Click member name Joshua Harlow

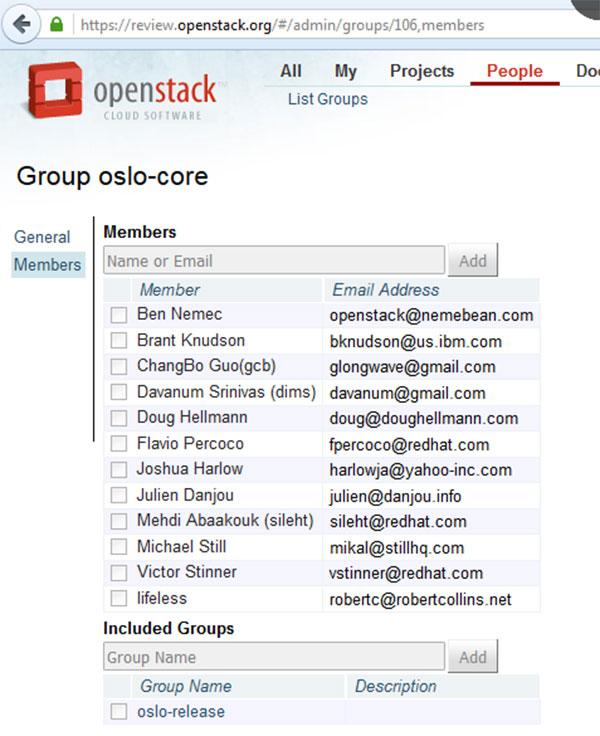190,469
